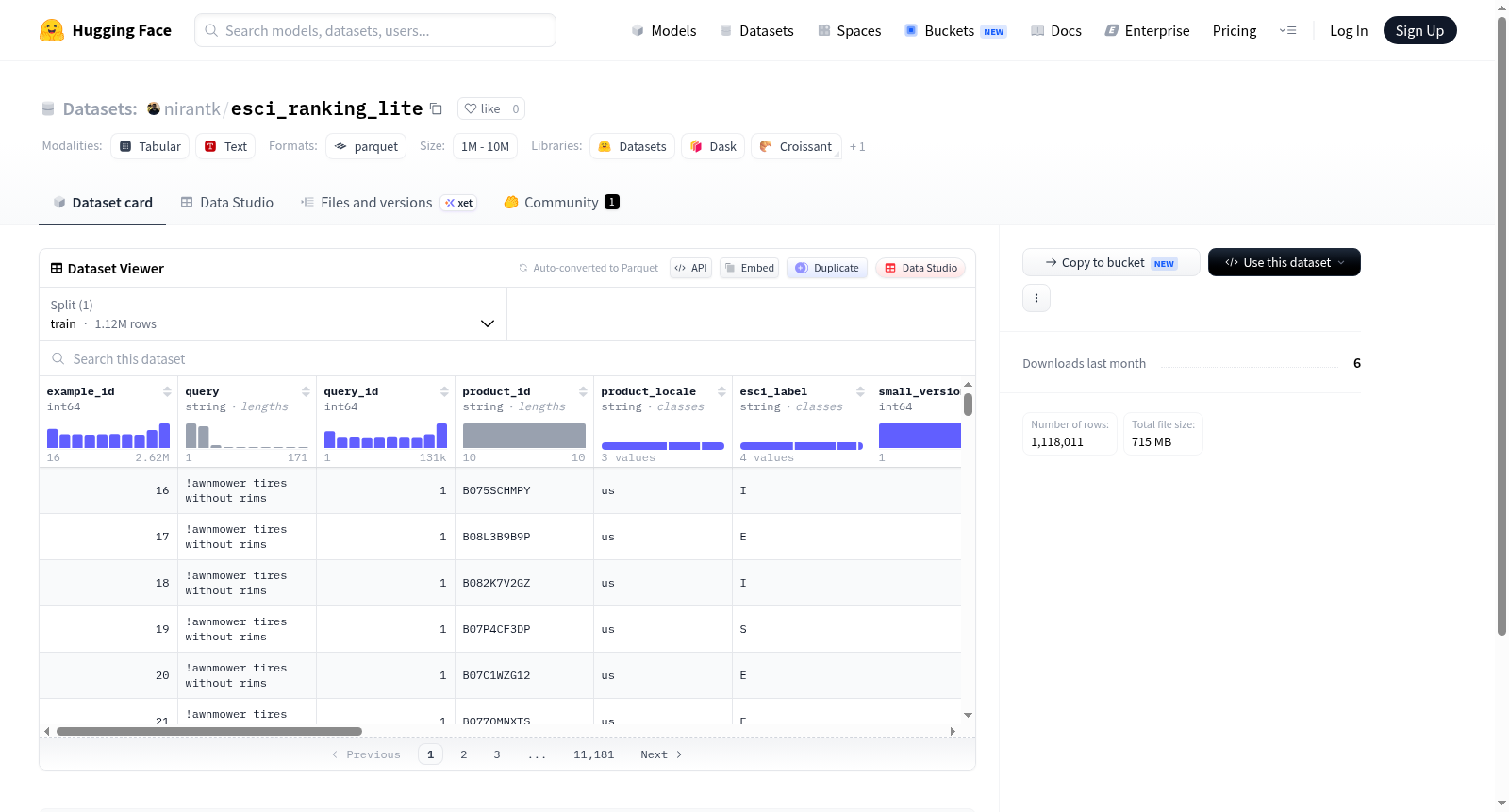The image size is (1509, 812).
Task: Open the API button in Dataset Viewer
Action: 690,268
